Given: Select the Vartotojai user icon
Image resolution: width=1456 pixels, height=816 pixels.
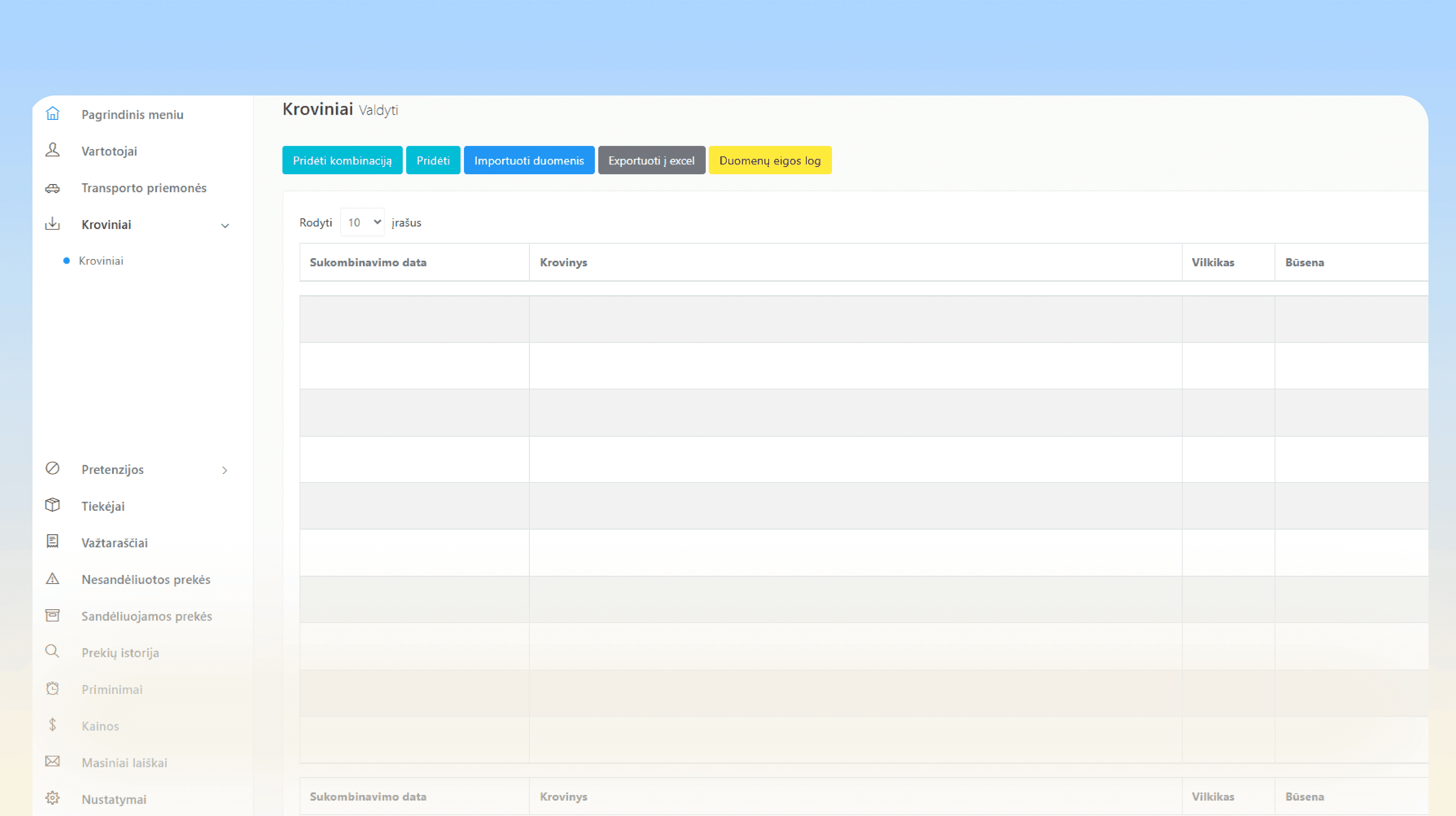Looking at the screenshot, I should tap(52, 150).
